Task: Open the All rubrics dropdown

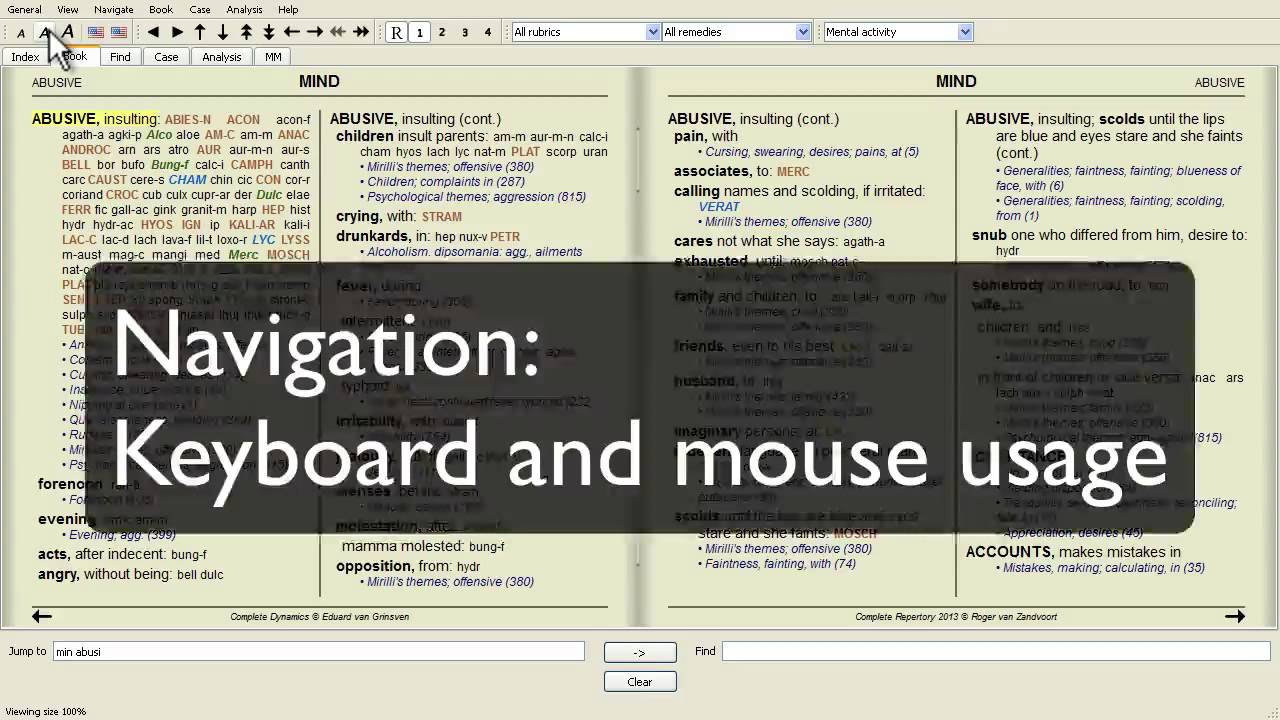Action: pyautogui.click(x=585, y=32)
